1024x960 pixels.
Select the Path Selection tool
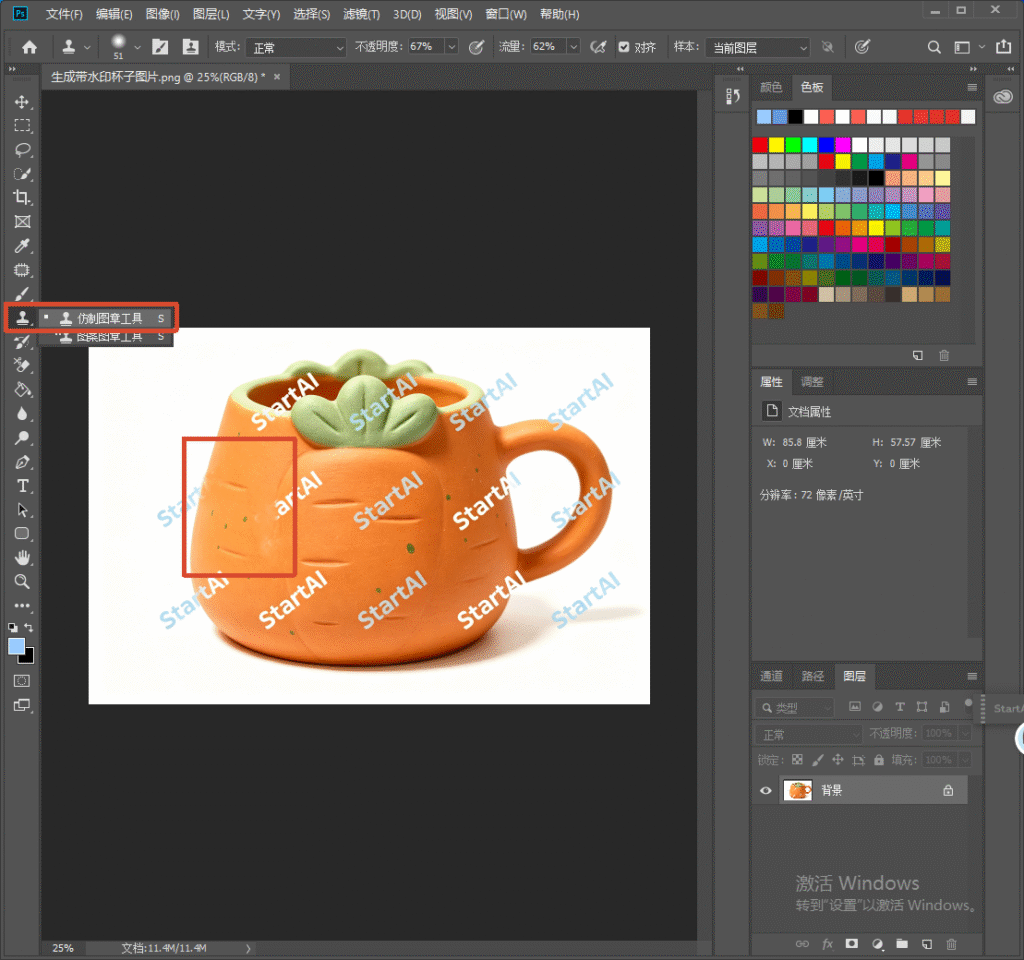point(22,510)
